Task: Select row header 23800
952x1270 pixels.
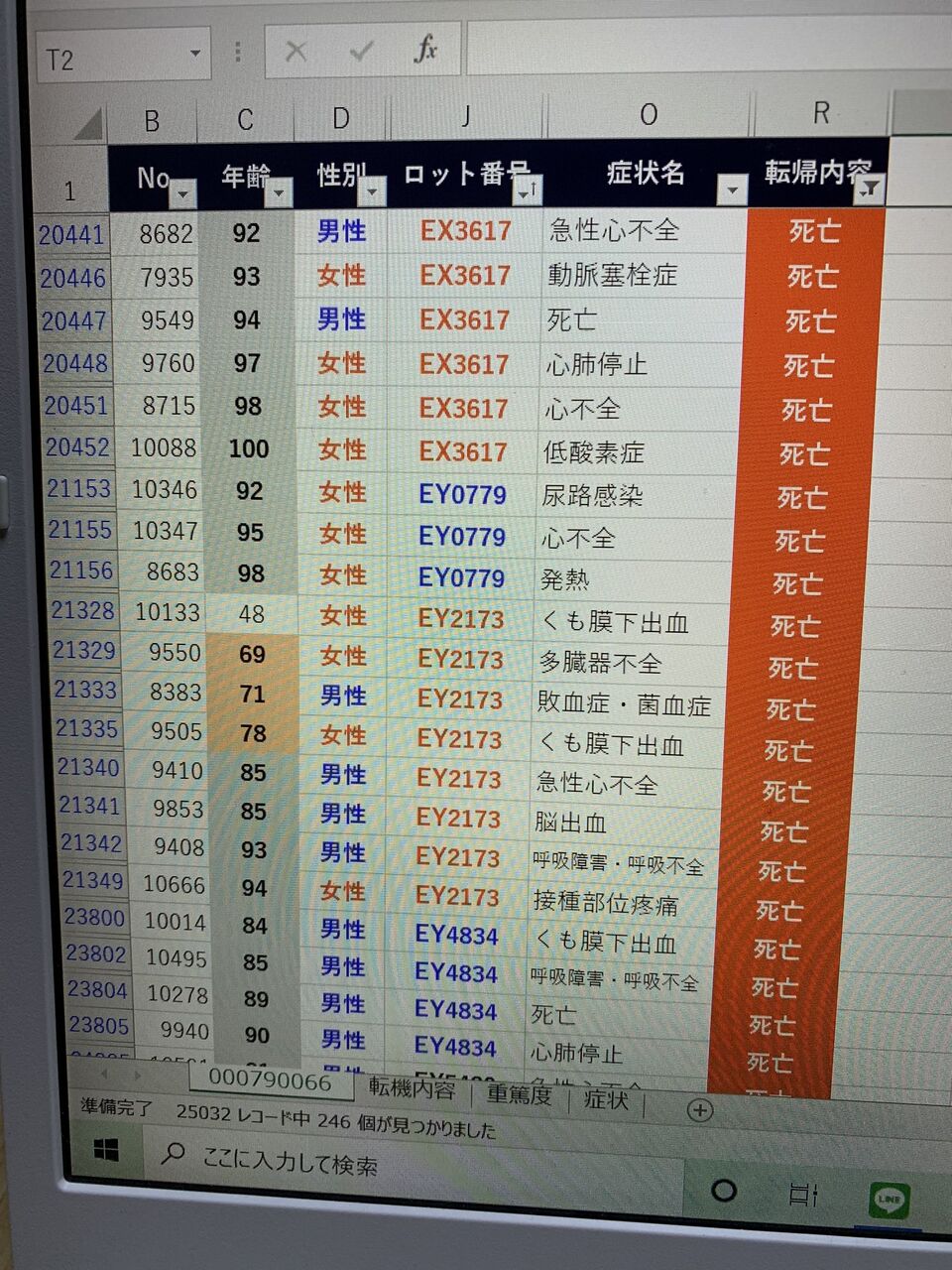Action: click(x=95, y=918)
